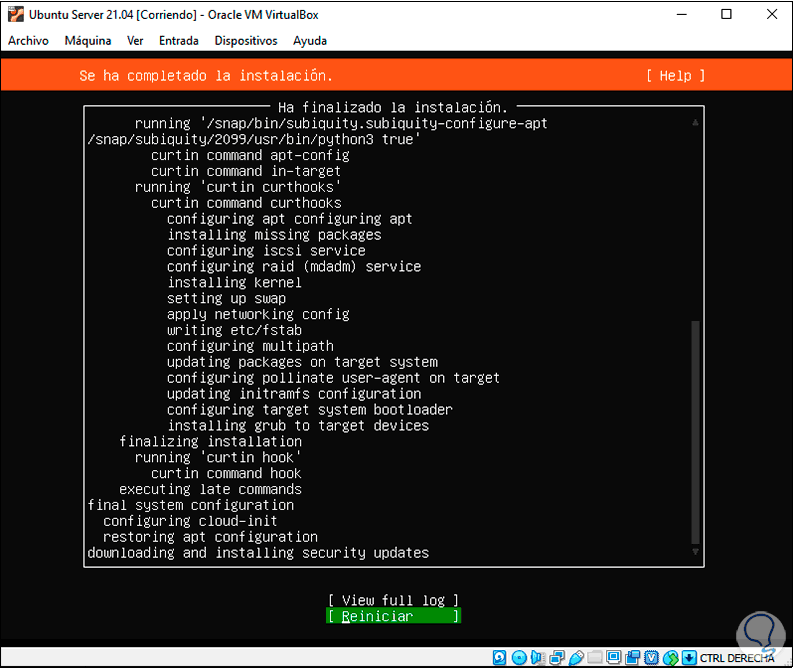Open the Ayuda menu
This screenshot has height=668, width=793.
(310, 40)
